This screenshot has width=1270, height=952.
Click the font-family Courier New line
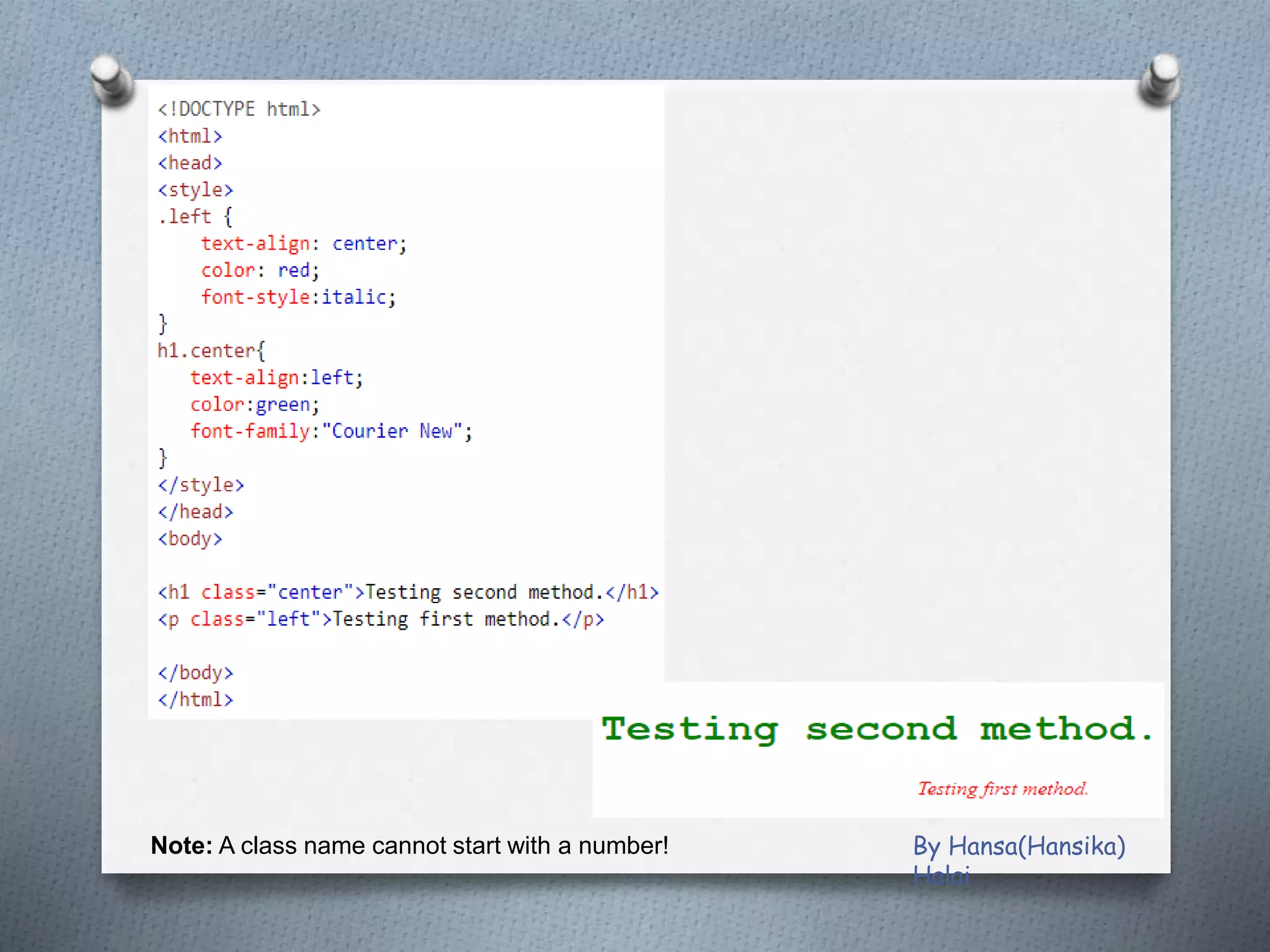(331, 431)
